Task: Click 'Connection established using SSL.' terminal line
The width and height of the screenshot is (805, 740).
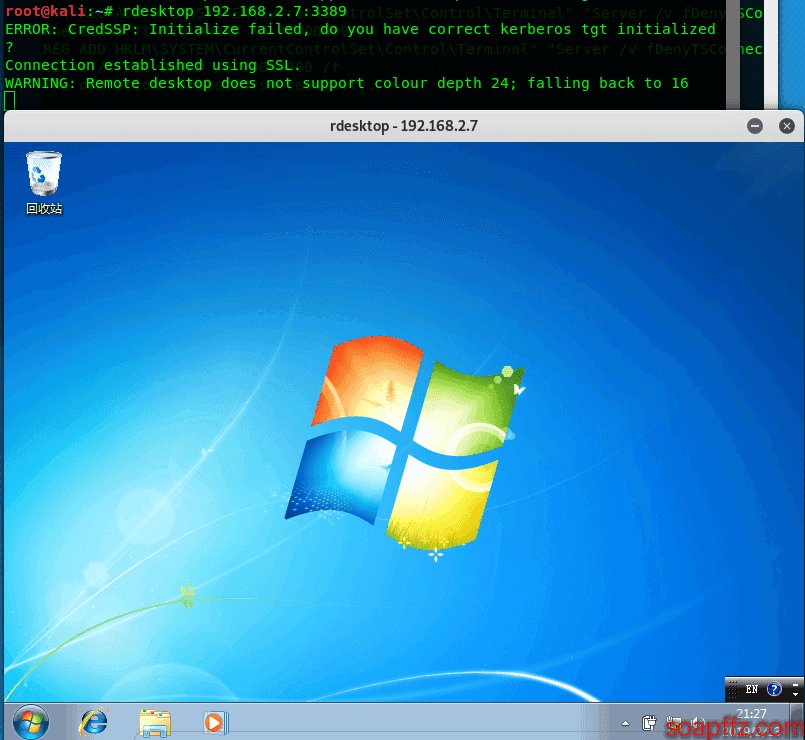Action: coord(152,65)
